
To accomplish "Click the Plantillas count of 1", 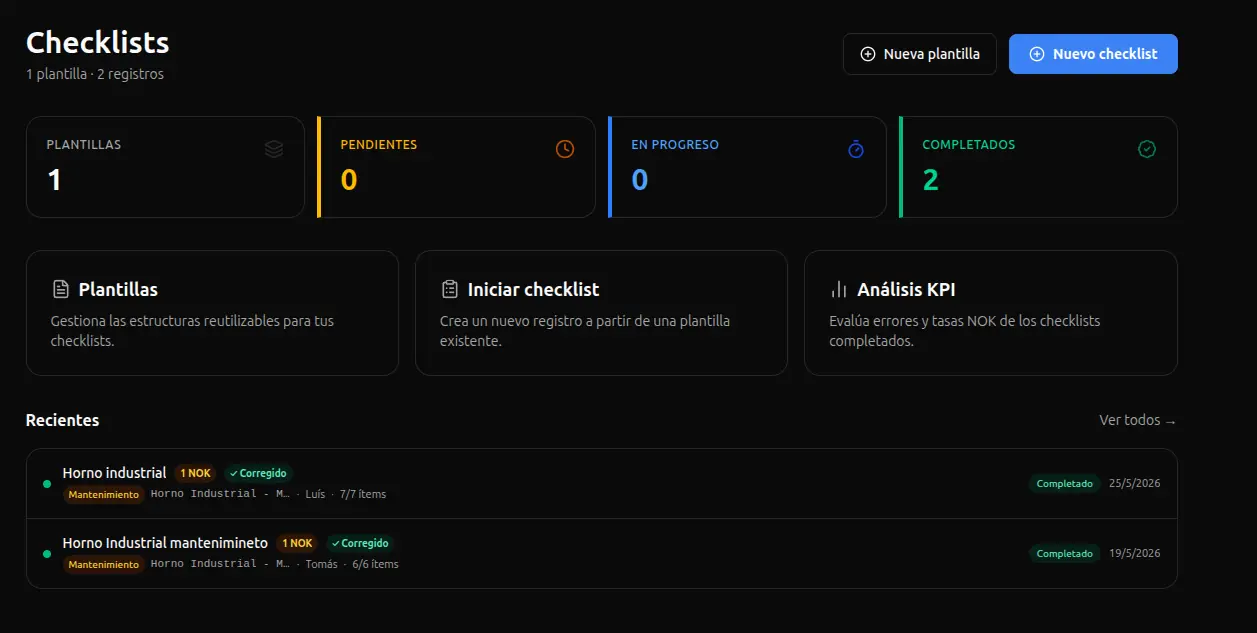I will (54, 180).
